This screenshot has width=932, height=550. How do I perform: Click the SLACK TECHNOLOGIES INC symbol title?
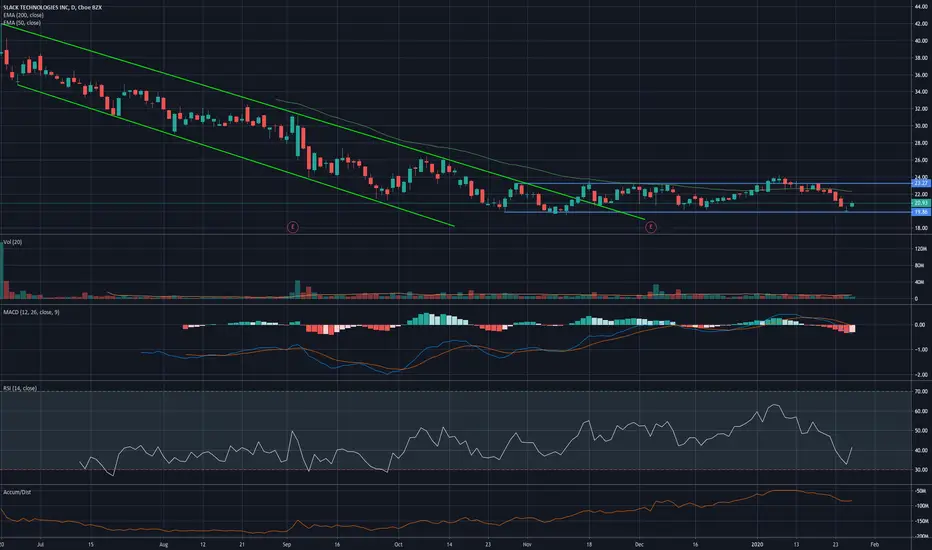pyautogui.click(x=35, y=7)
